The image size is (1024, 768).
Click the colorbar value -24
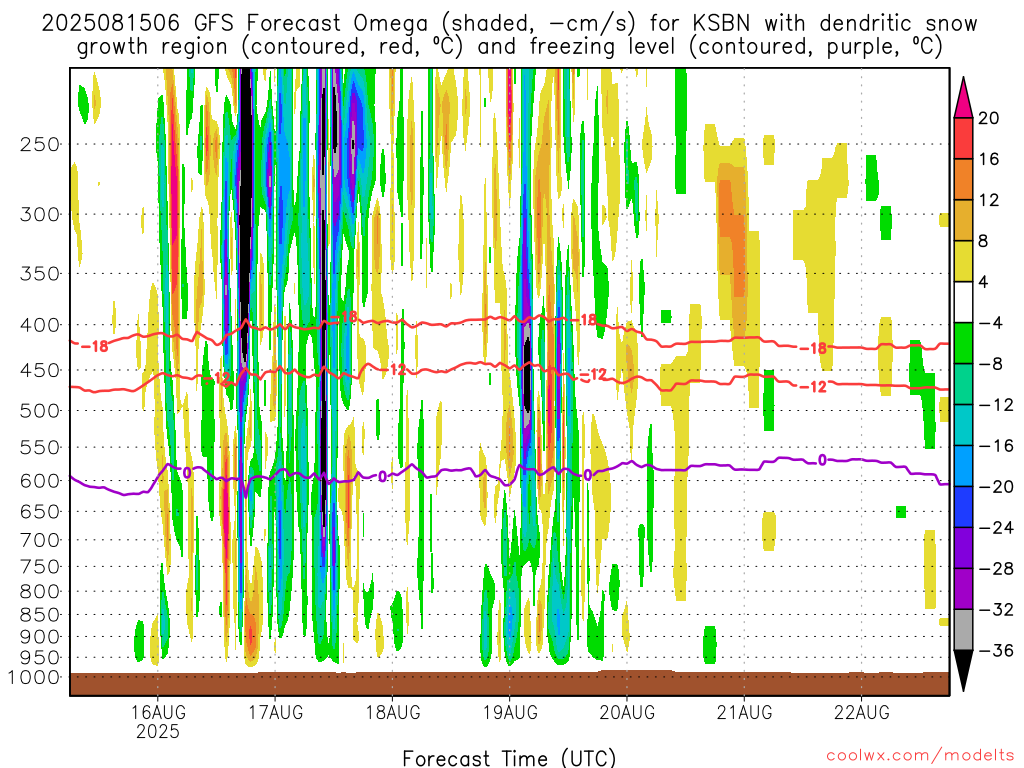click(x=996, y=528)
